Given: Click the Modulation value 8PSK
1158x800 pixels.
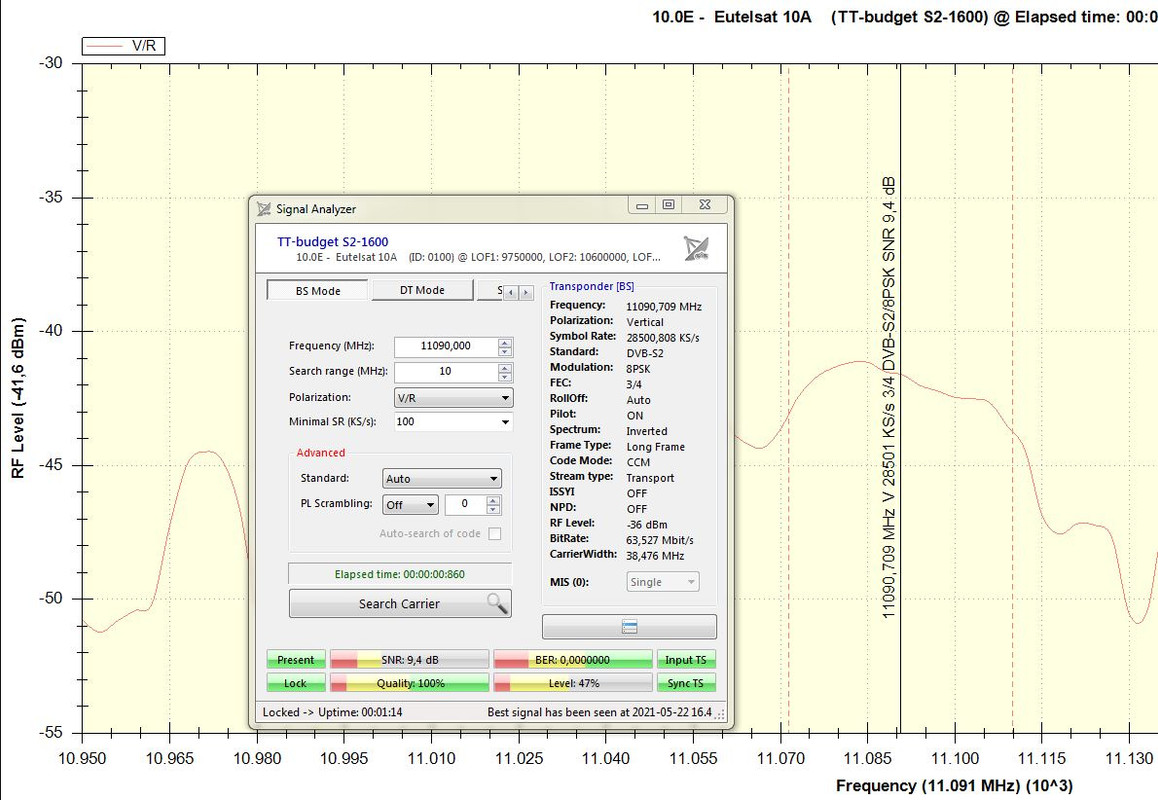Looking at the screenshot, I should [638, 369].
